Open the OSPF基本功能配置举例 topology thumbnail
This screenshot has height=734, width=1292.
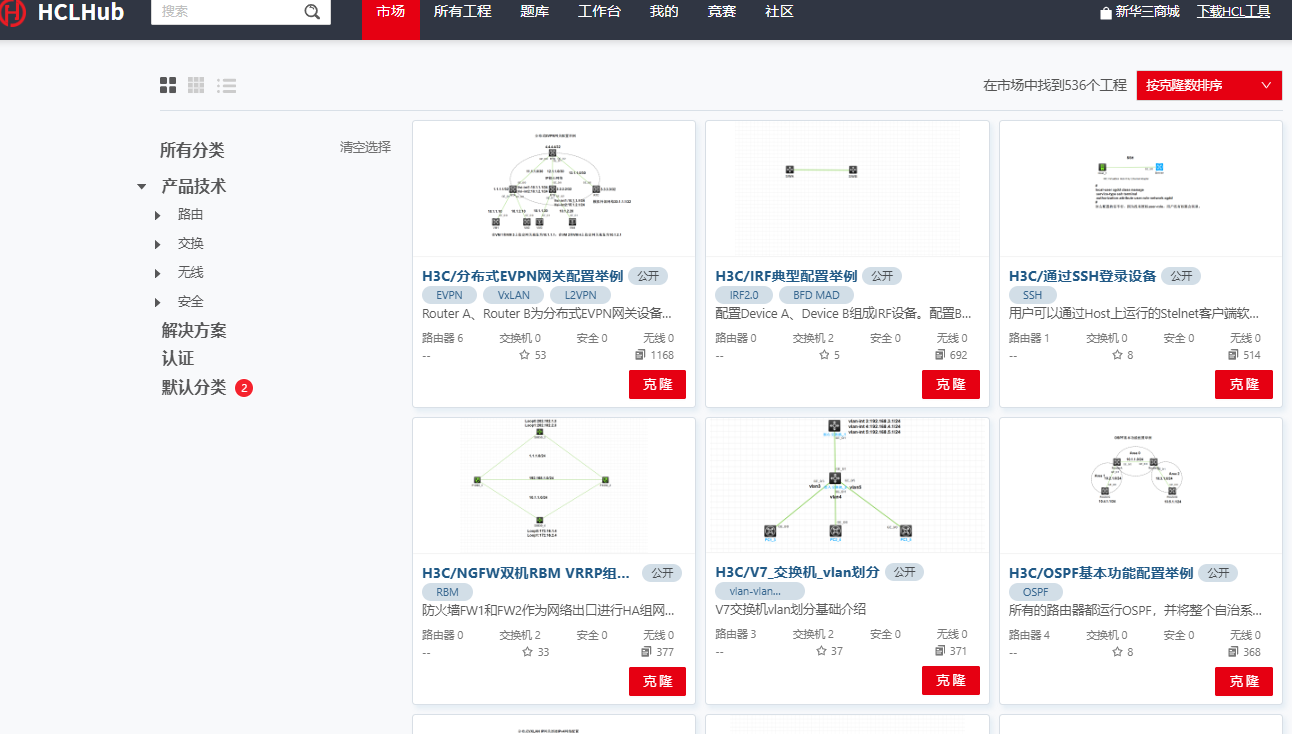[x=1140, y=484]
